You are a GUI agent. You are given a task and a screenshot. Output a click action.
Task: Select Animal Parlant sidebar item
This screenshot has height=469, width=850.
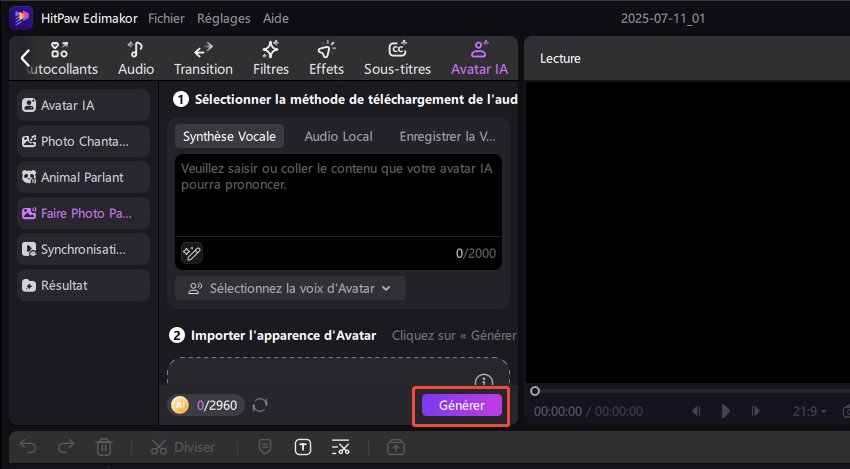click(x=83, y=177)
